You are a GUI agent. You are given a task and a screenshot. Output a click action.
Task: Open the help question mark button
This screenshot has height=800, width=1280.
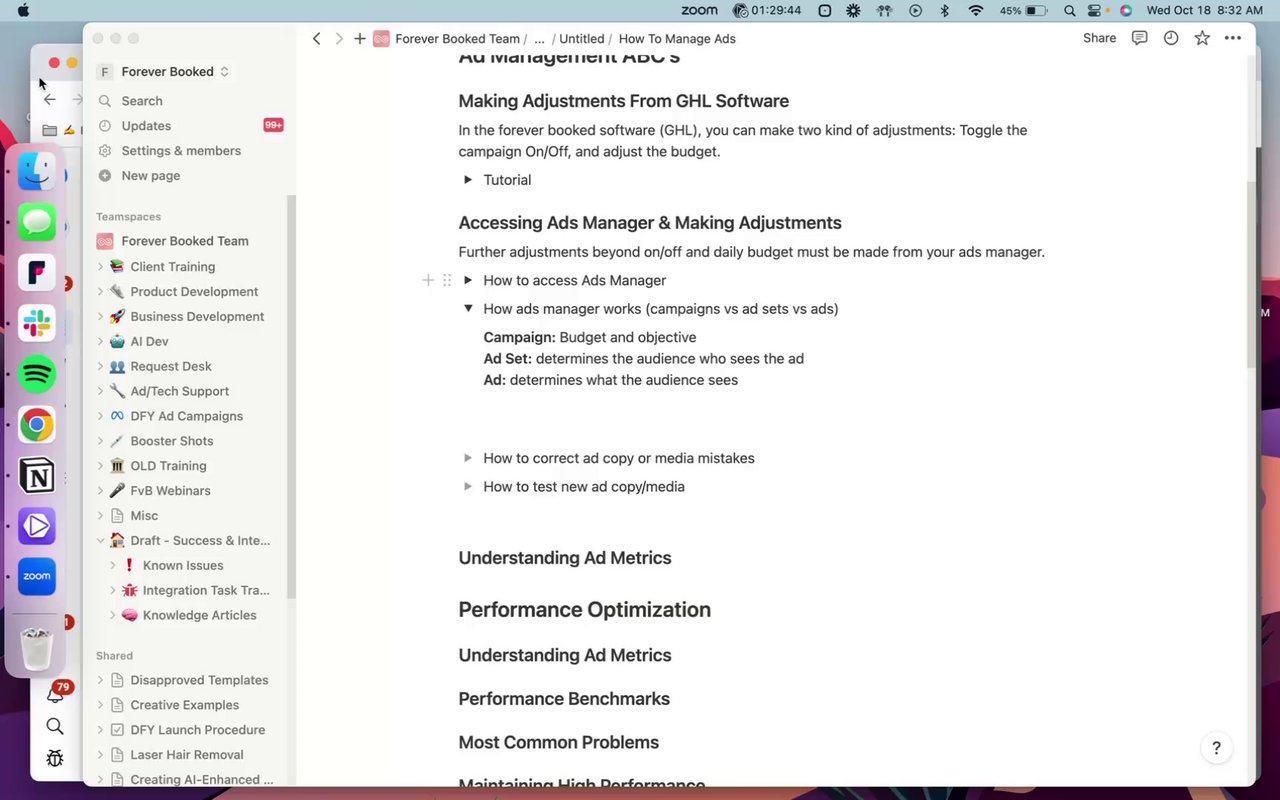(1216, 748)
